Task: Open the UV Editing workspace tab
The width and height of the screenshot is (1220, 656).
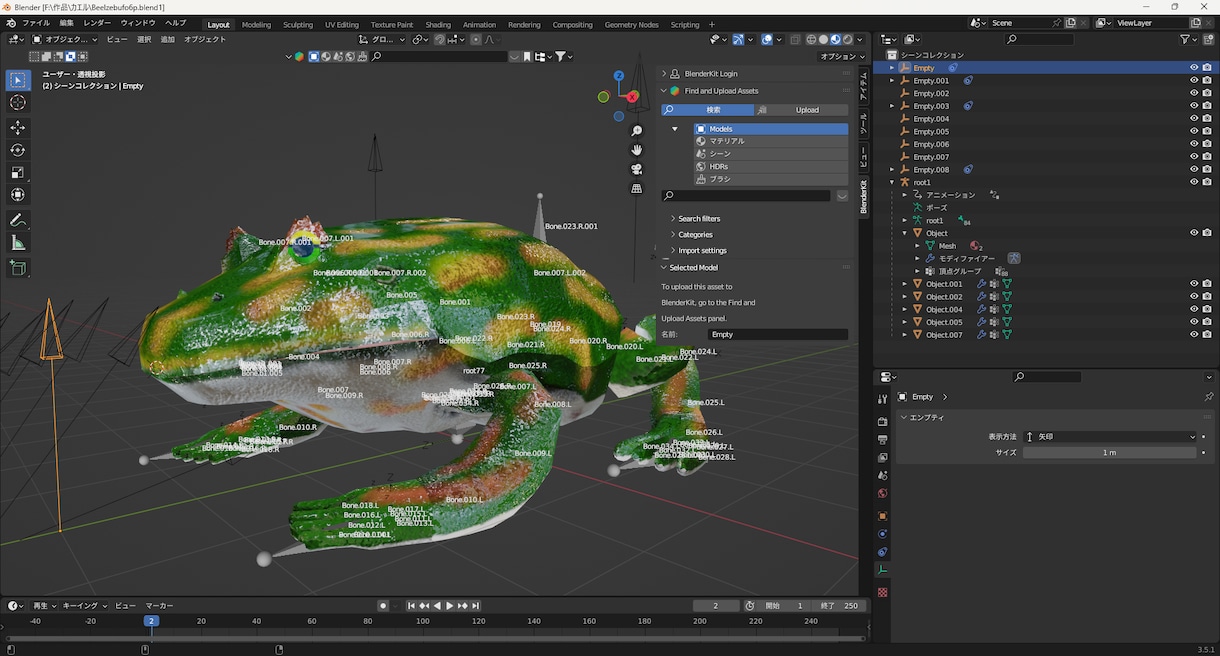Action: [342, 25]
